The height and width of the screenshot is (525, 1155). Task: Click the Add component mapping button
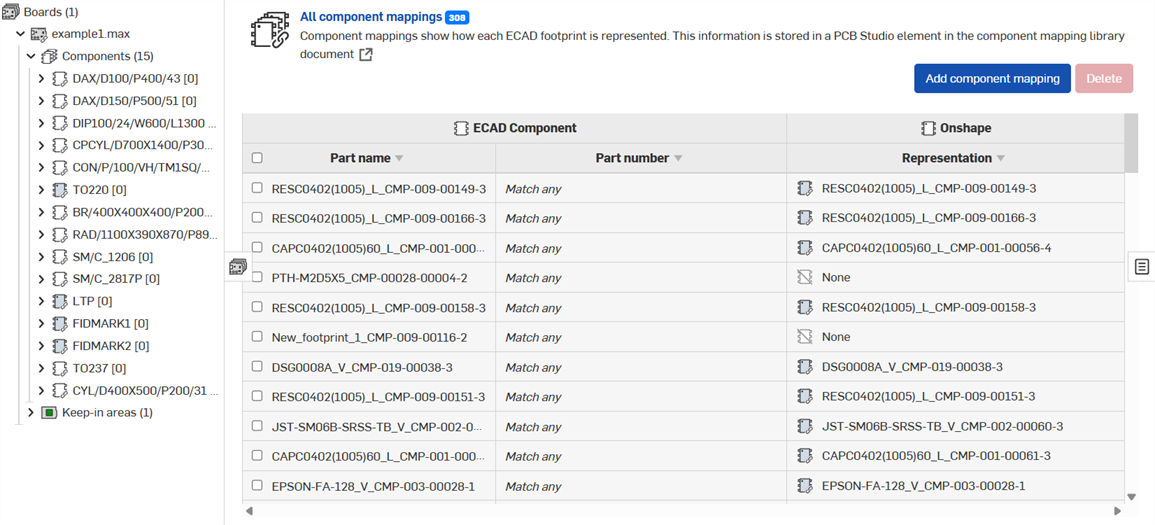tap(992, 79)
